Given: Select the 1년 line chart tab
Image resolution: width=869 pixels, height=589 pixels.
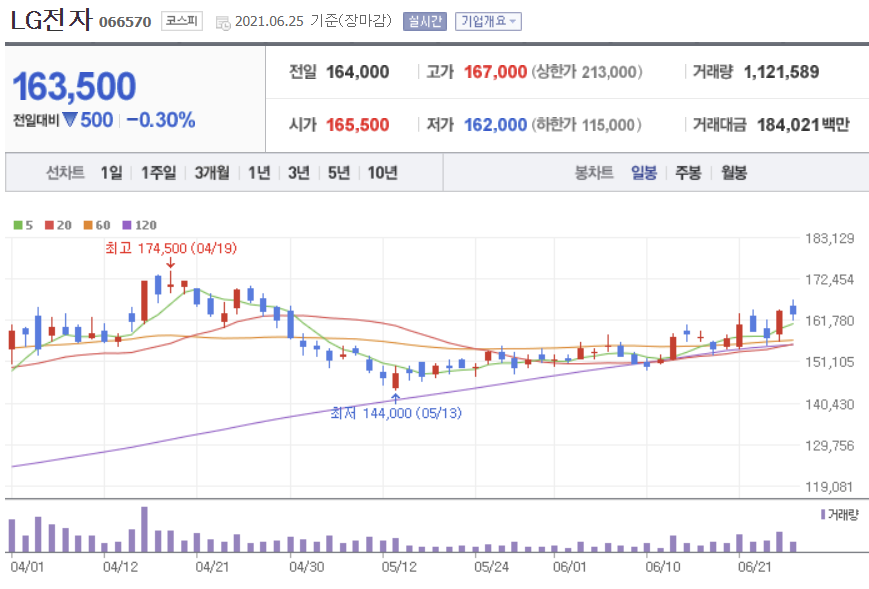Looking at the screenshot, I should 259,173.
